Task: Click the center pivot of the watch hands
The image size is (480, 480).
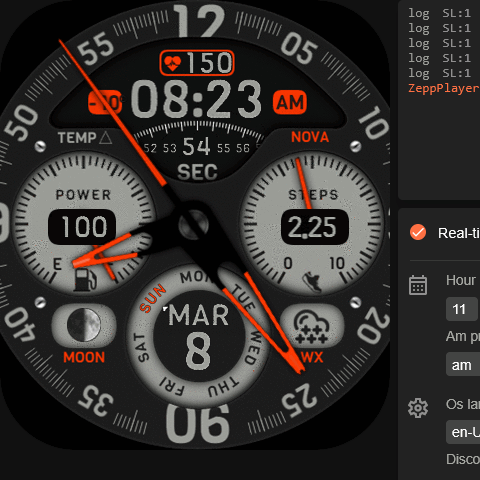Action: click(193, 224)
